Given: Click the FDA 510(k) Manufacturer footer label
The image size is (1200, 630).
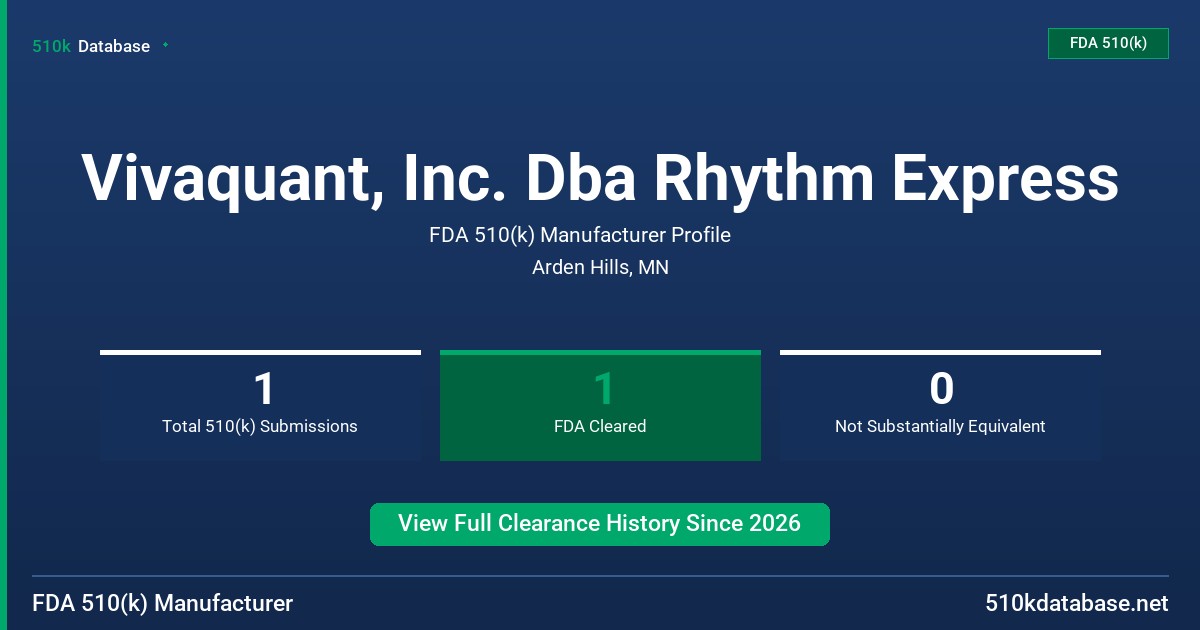Looking at the screenshot, I should point(163,604).
